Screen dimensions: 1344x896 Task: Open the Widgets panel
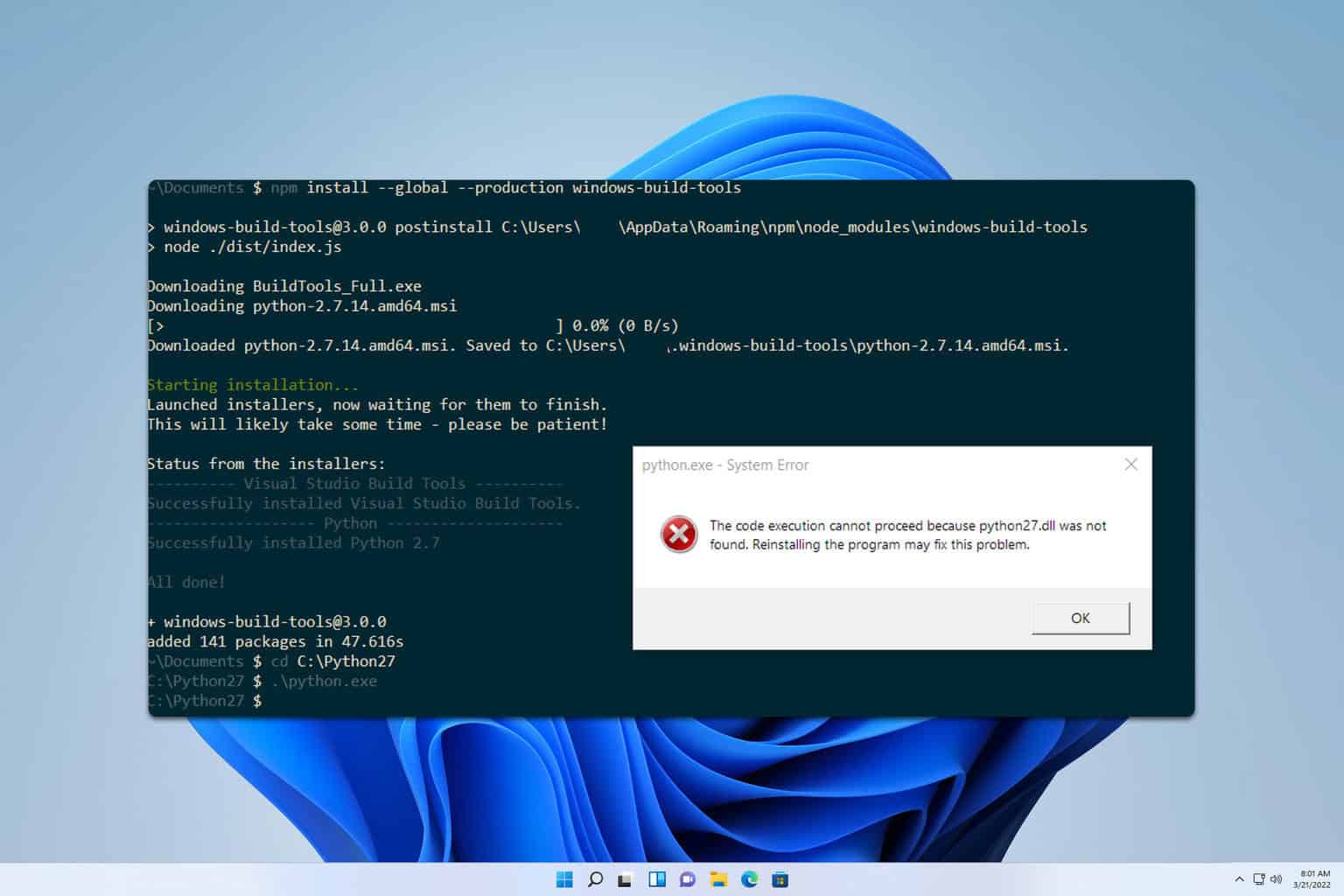657,879
